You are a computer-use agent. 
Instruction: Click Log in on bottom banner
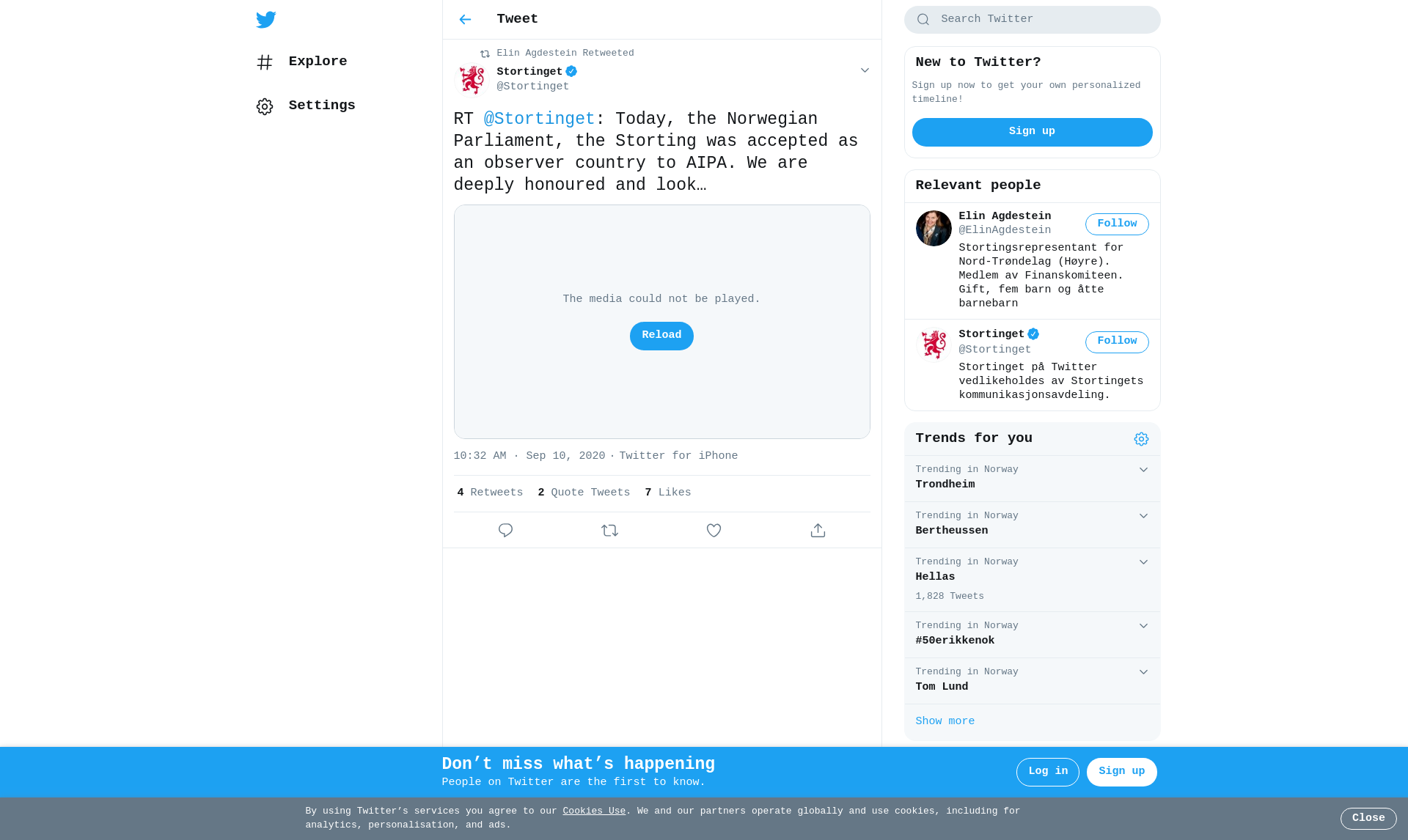coord(1048,772)
